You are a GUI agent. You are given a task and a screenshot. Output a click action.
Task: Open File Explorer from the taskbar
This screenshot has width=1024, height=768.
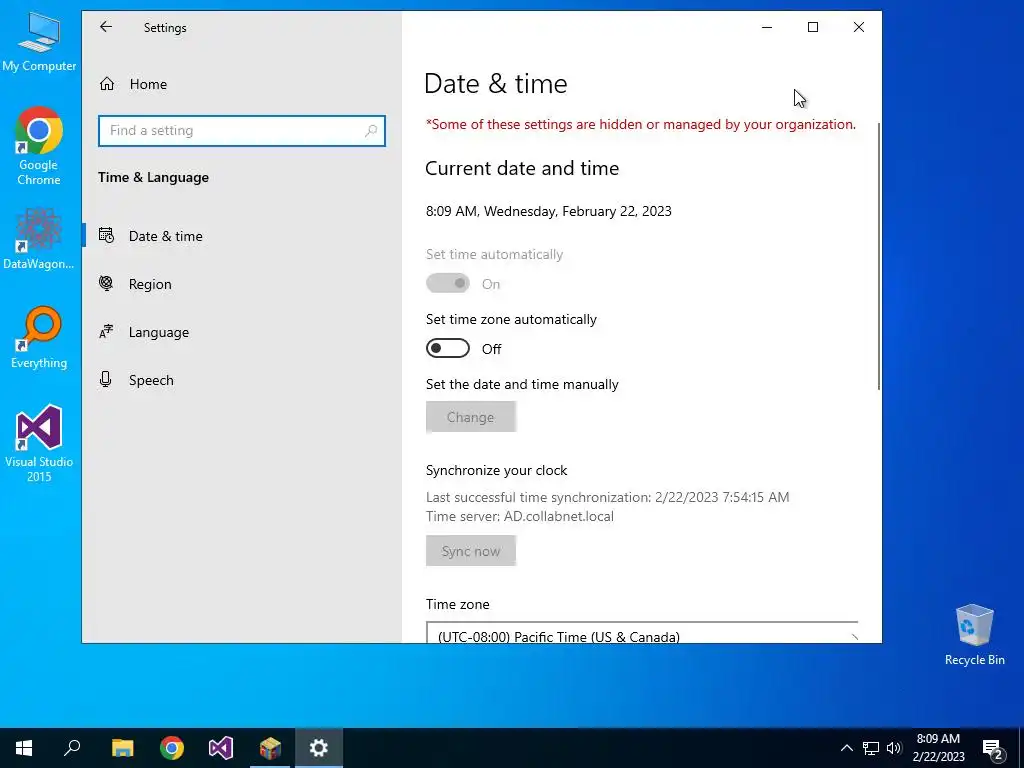pos(122,748)
